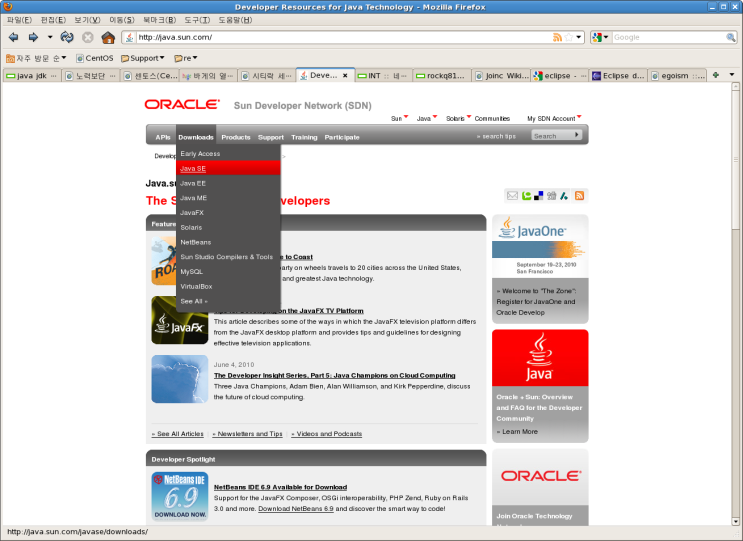Open the Products navigation item
This screenshot has width=743, height=541.
pos(236,137)
